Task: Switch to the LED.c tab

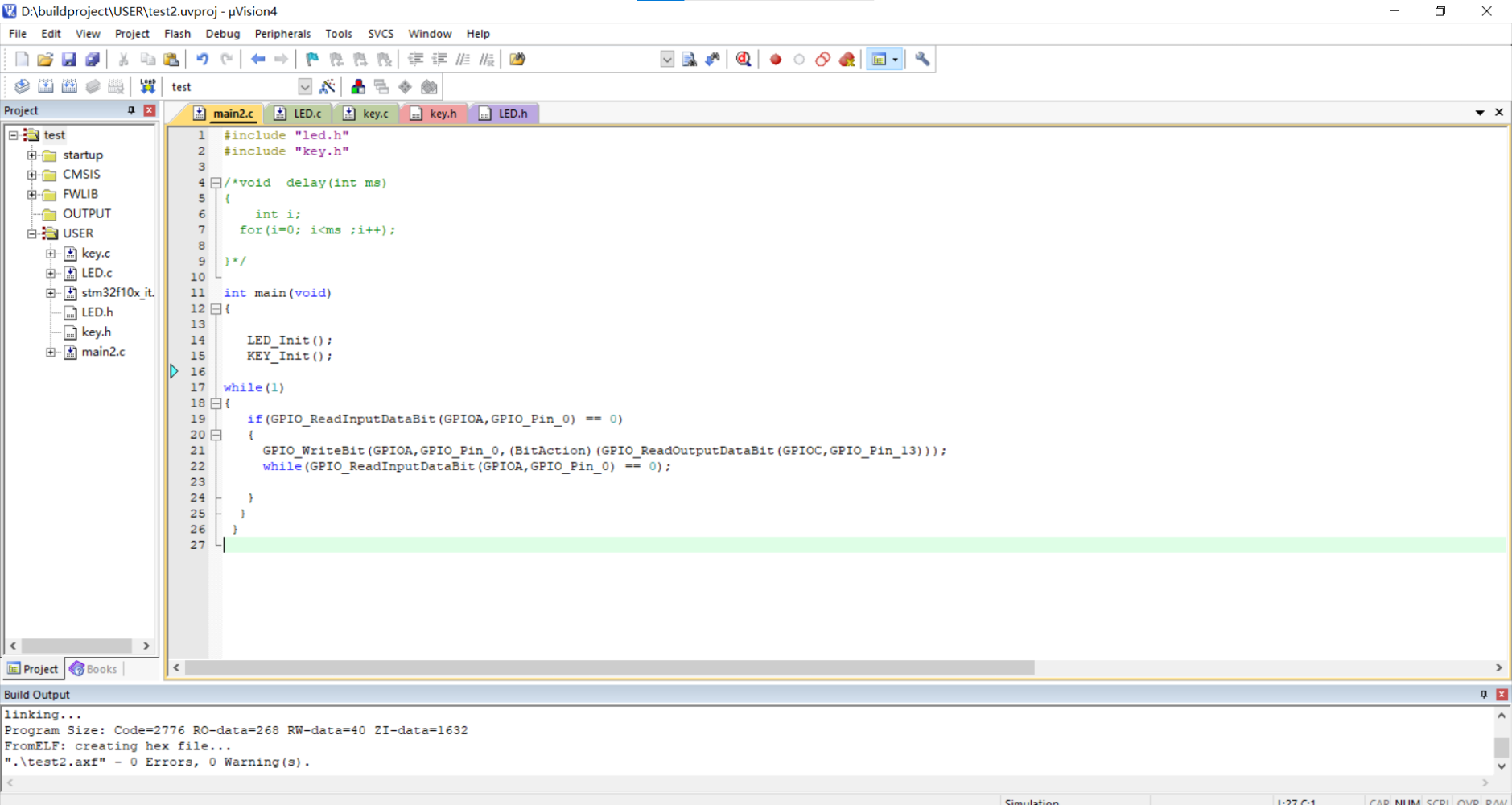Action: pos(299,114)
